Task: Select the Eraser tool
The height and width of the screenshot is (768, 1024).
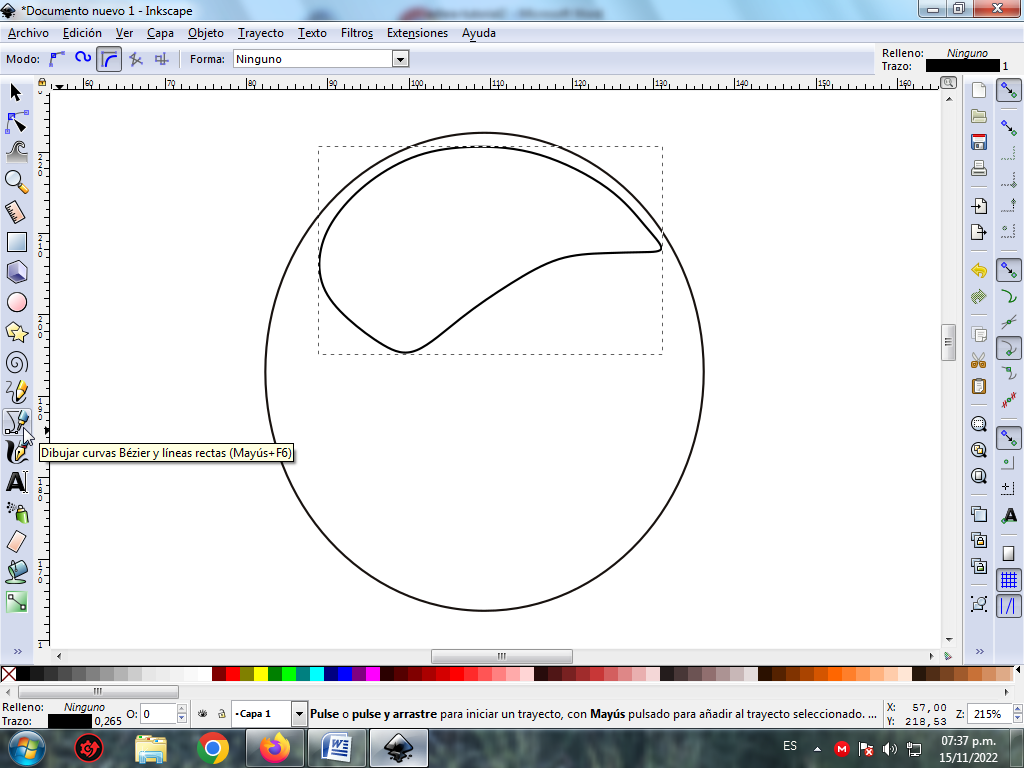Action: (x=16, y=541)
